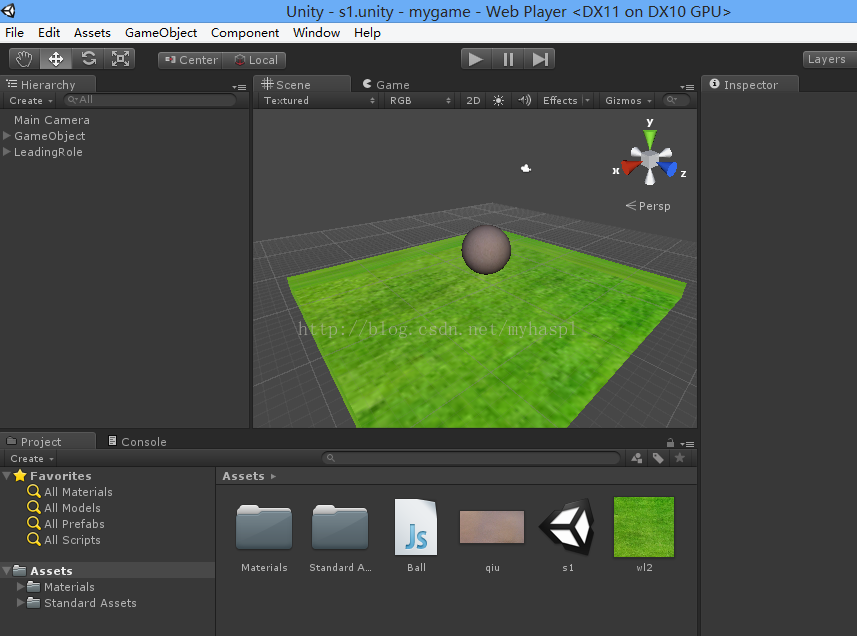
Task: Start Play mode
Action: tap(476, 59)
